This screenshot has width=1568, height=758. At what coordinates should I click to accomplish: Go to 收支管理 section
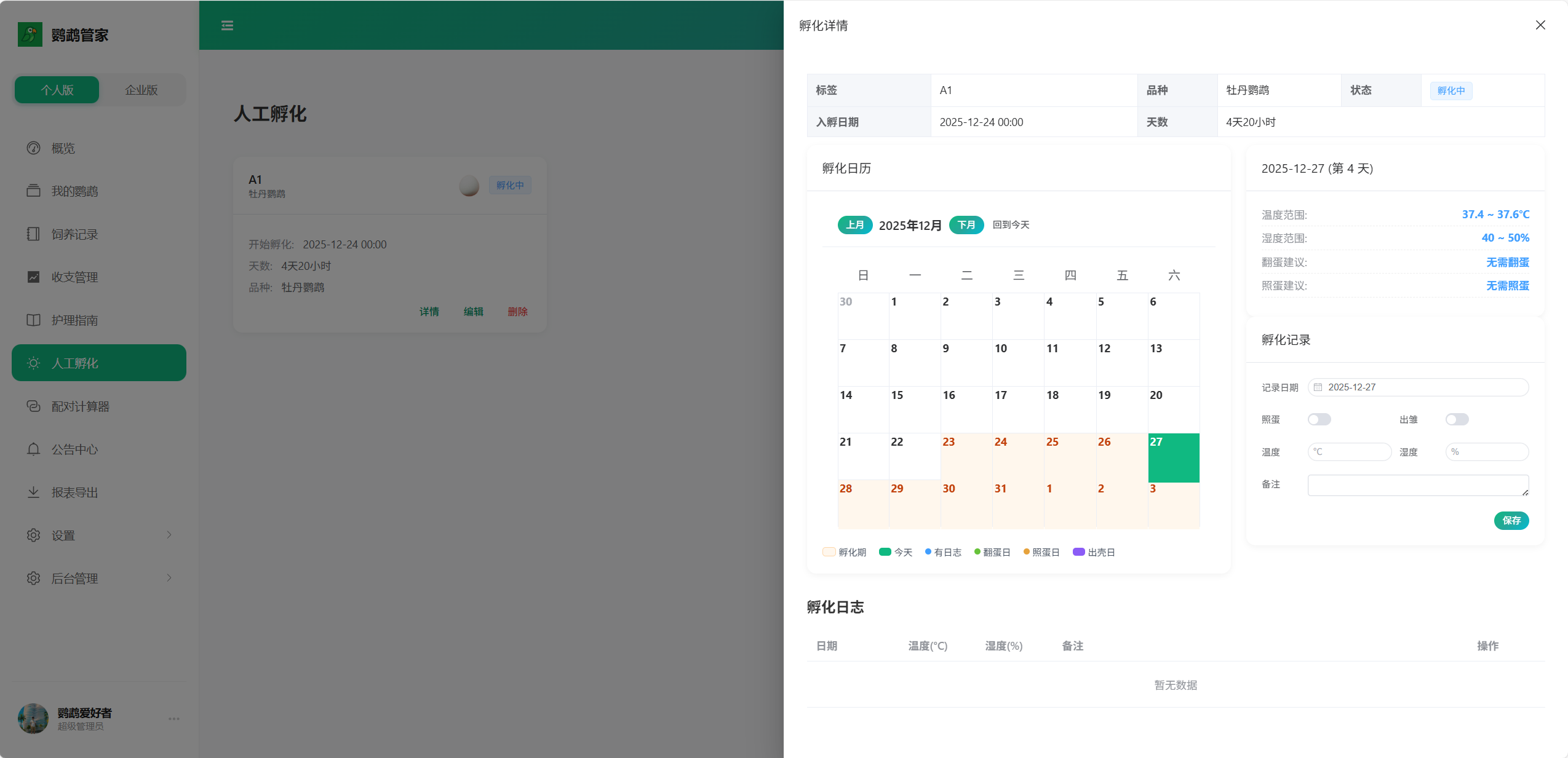[74, 277]
